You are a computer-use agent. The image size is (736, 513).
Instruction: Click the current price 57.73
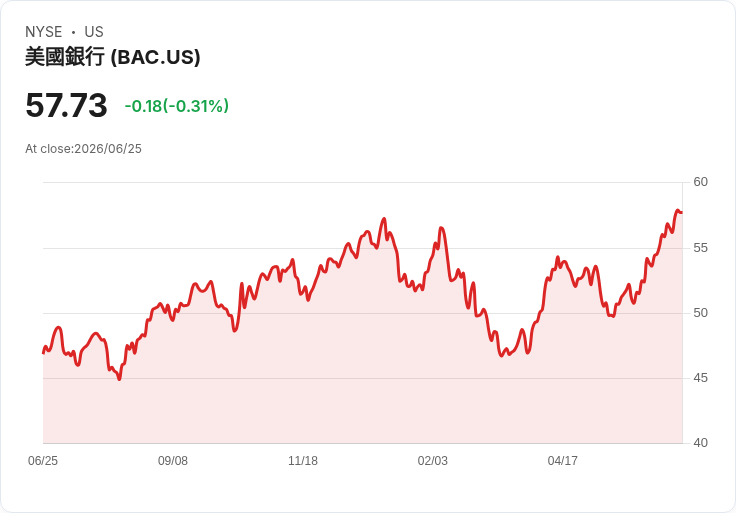click(x=66, y=105)
